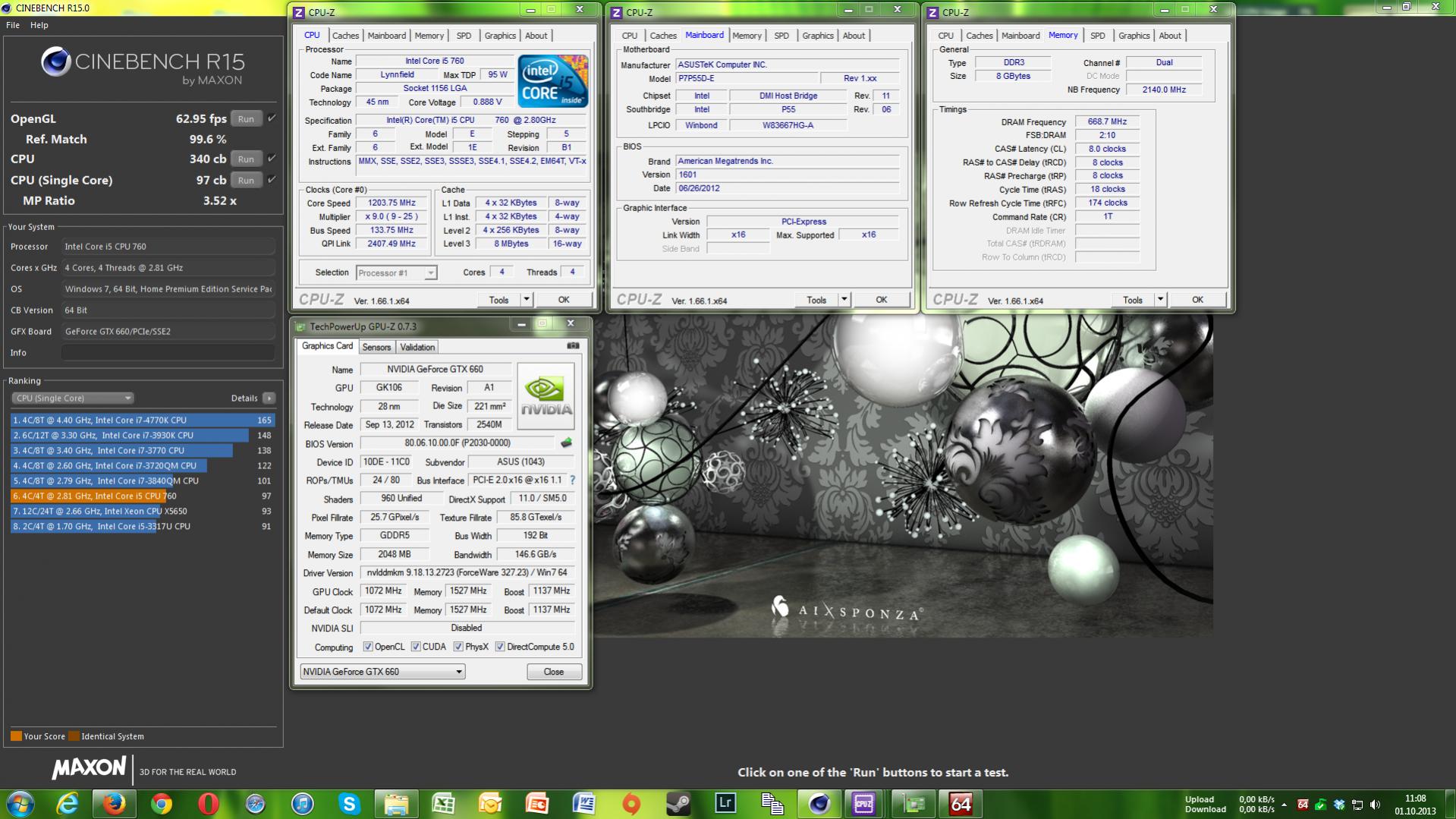Click the Tools button in the Memory CPU-Z window

[1133, 300]
